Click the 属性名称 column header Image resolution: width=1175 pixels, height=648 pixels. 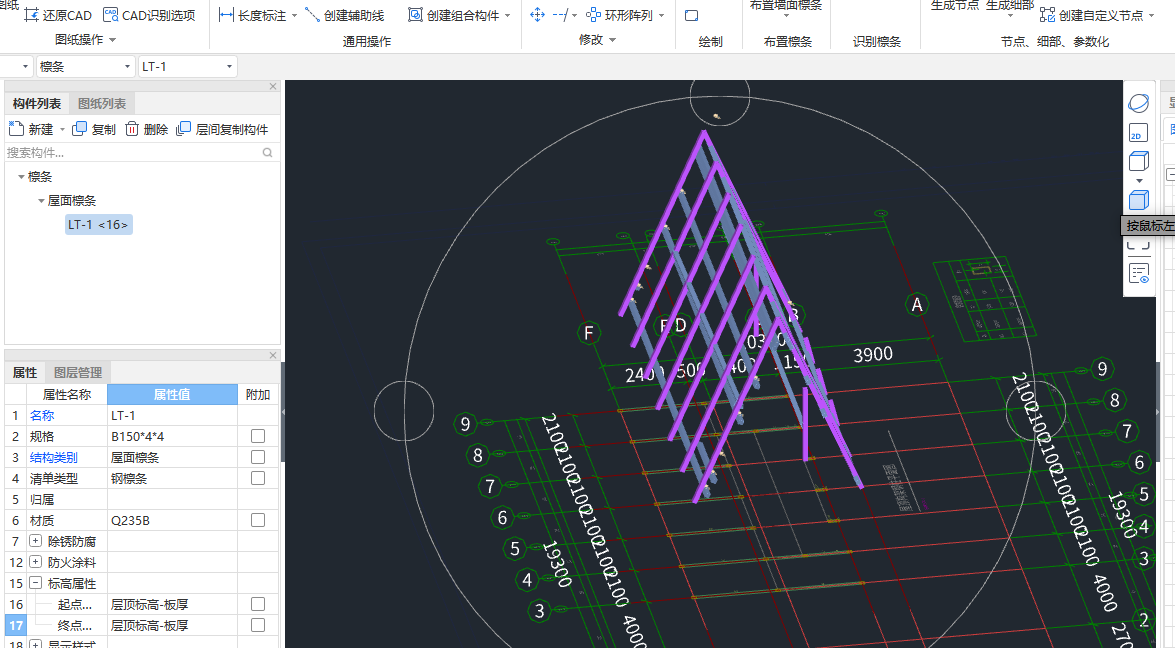pyautogui.click(x=67, y=394)
